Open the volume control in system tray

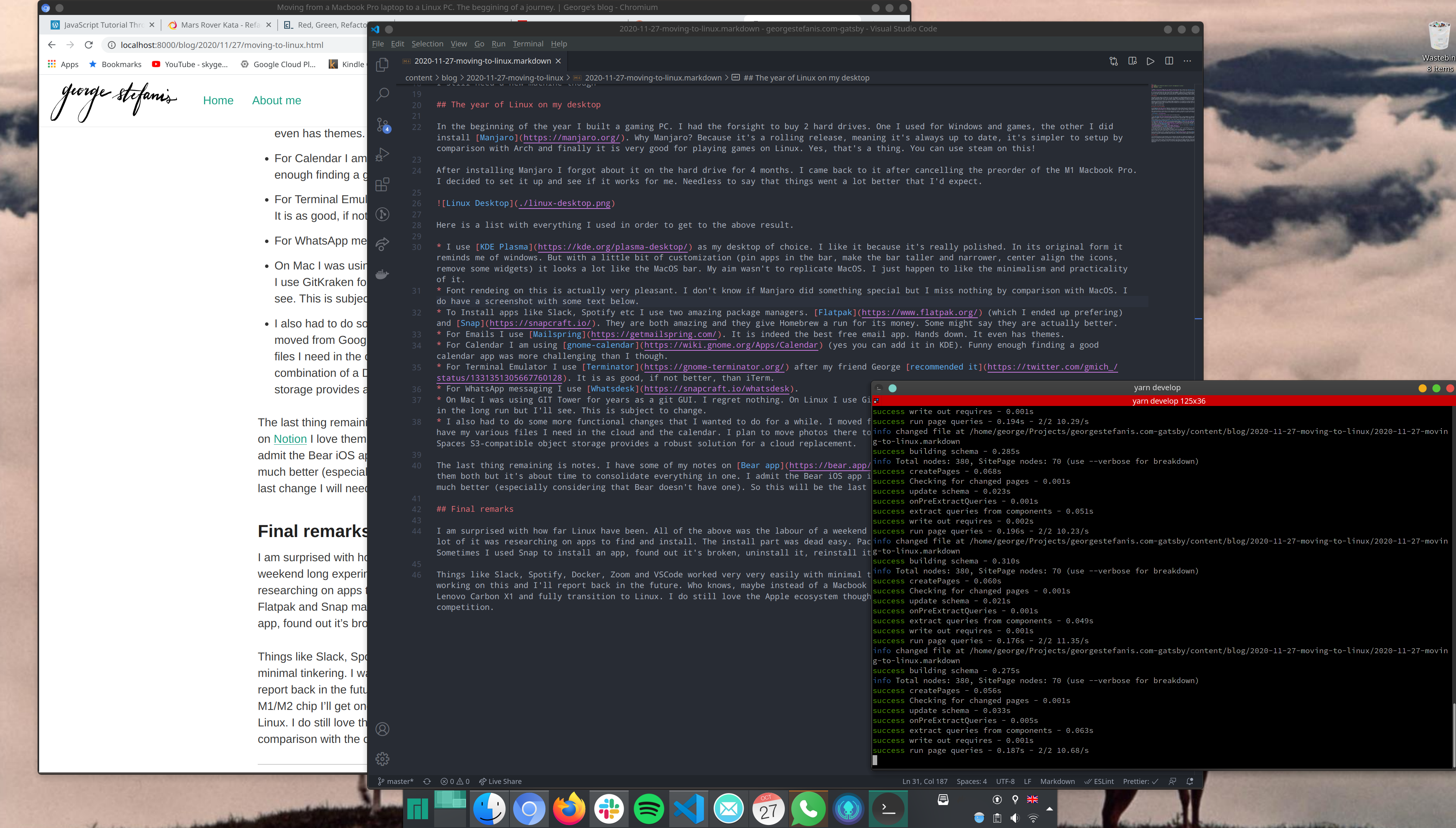pyautogui.click(x=1015, y=818)
